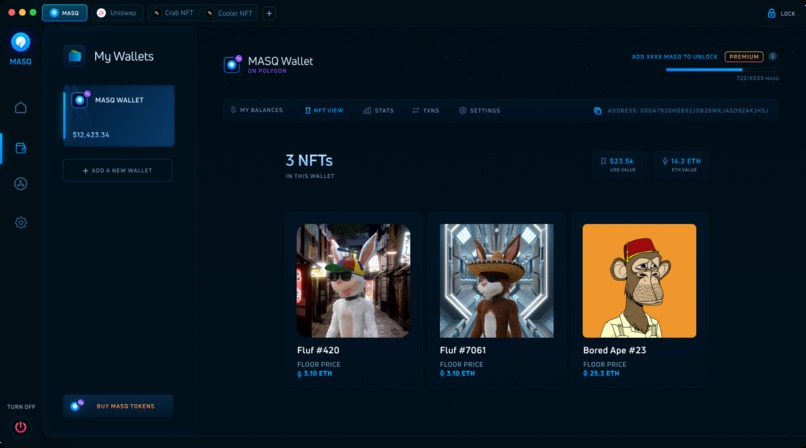The height and width of the screenshot is (448, 806).
Task: Switch to the MASQ browser tab
Action: tap(65, 13)
